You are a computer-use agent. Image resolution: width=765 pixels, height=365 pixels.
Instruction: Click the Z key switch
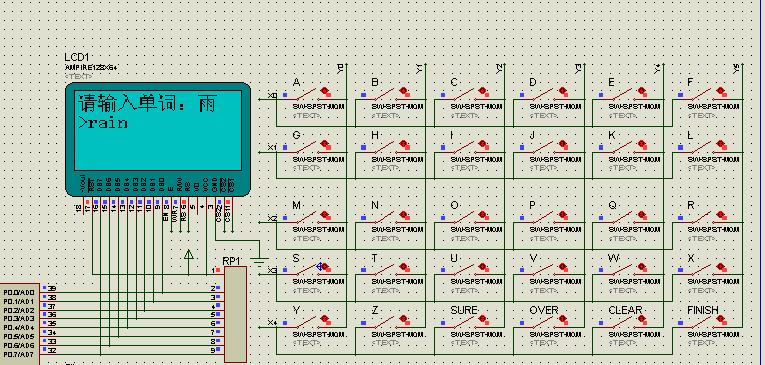coord(384,320)
